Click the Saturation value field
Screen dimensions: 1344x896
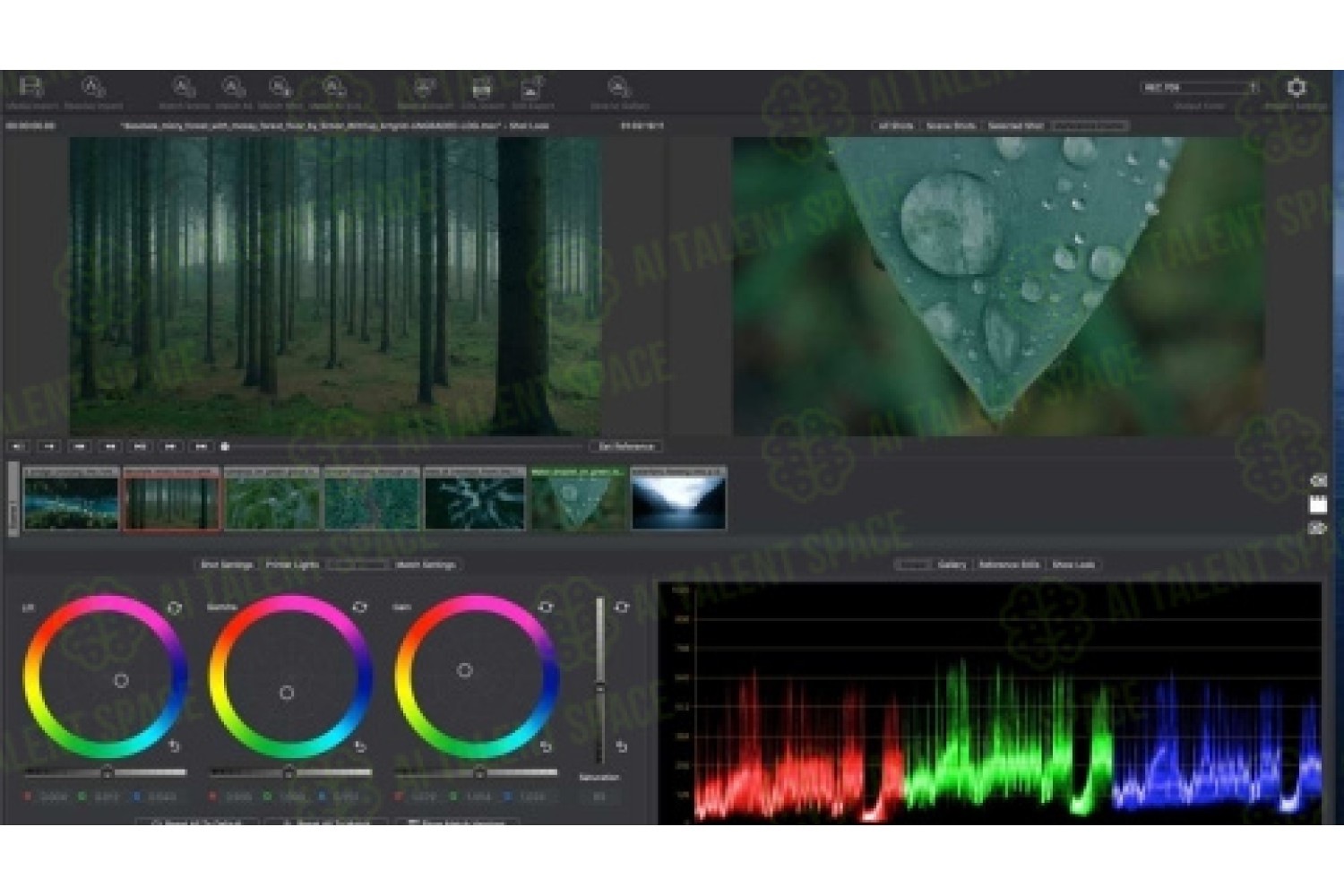coord(599,796)
